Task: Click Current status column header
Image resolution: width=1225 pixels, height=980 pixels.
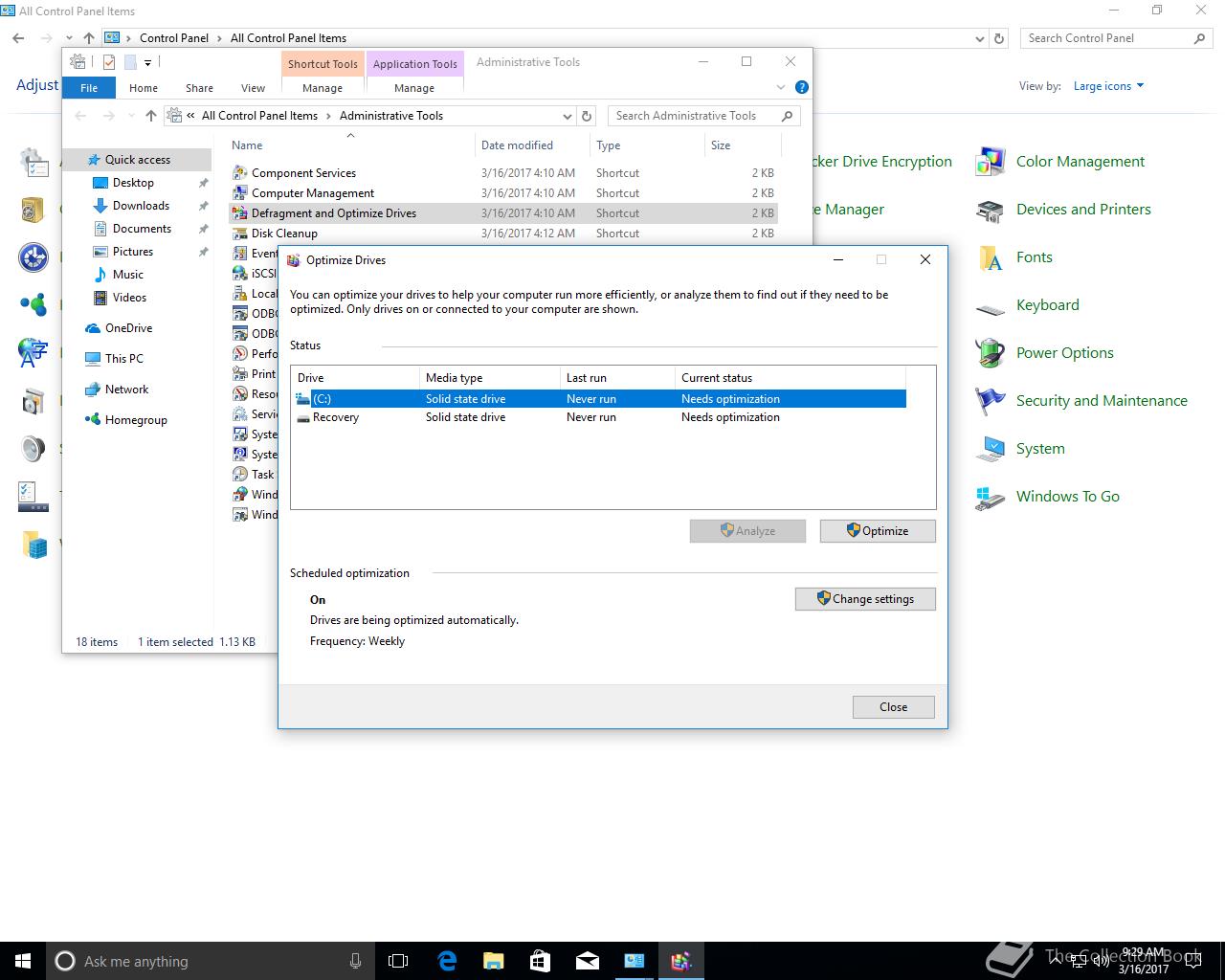Action: pos(790,378)
